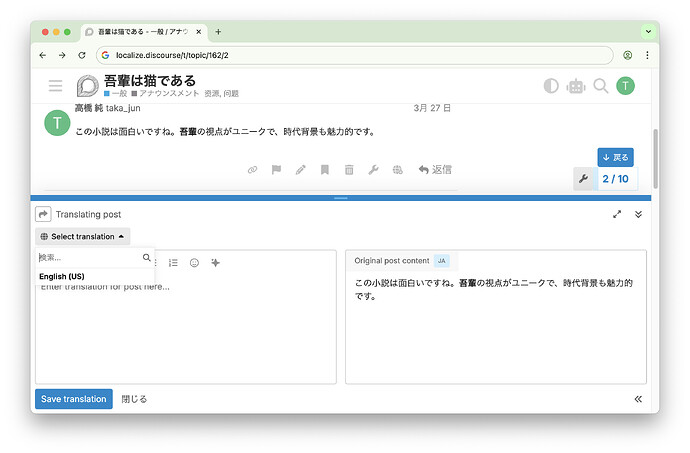The width and height of the screenshot is (690, 453).
Task: Reload the current page
Action: click(x=82, y=55)
